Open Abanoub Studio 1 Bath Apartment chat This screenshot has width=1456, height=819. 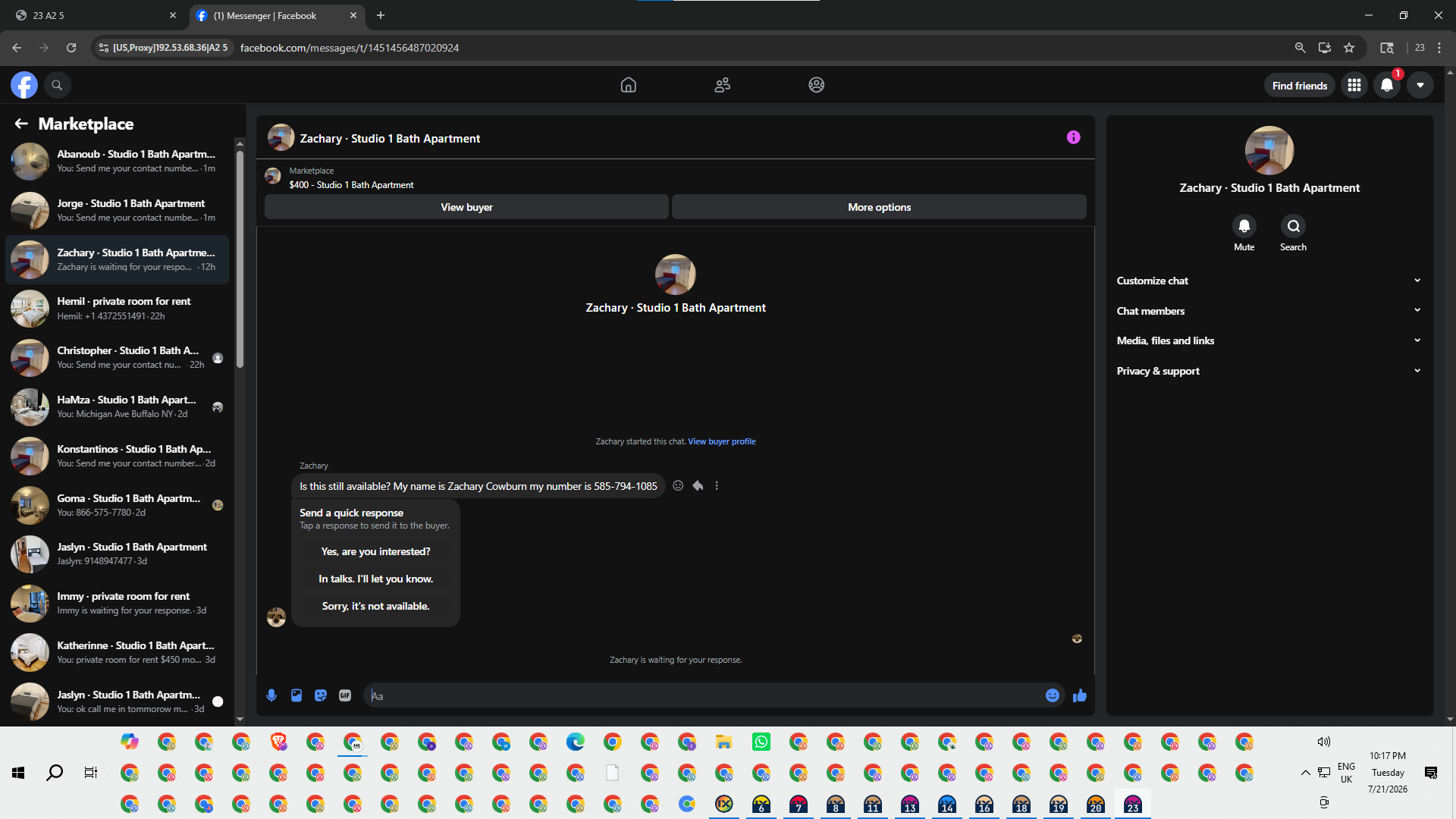tap(118, 161)
